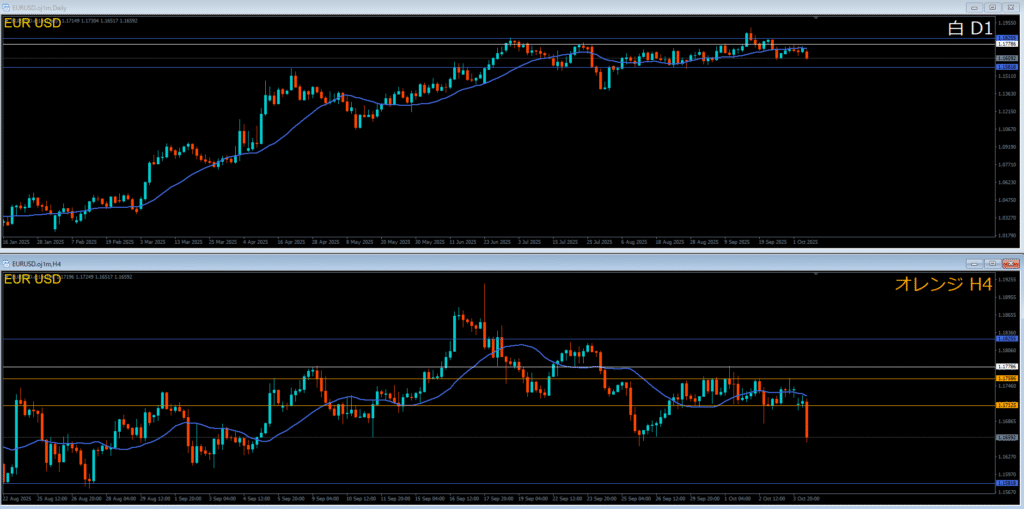Select the white 1.17786 price tag in Daily chart
This screenshot has width=1024, height=509.
coord(1006,44)
